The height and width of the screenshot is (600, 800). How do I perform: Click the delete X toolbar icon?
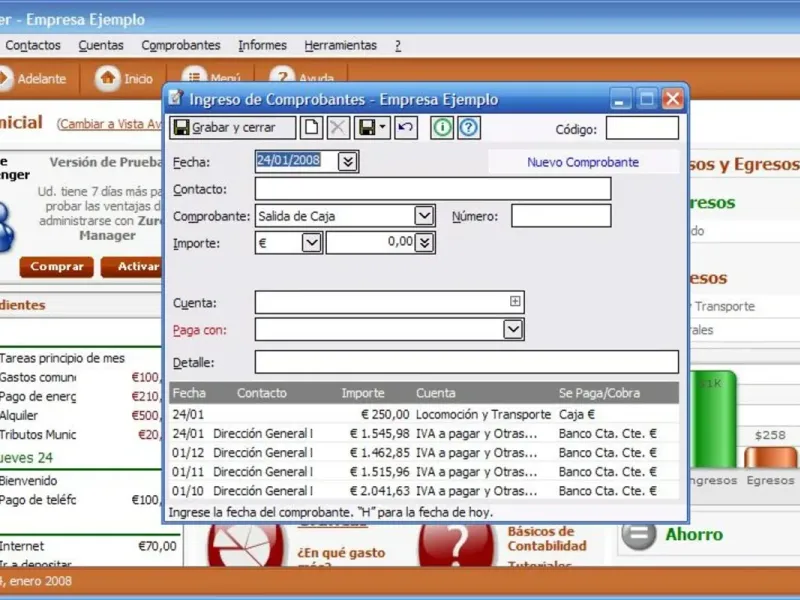(x=338, y=128)
